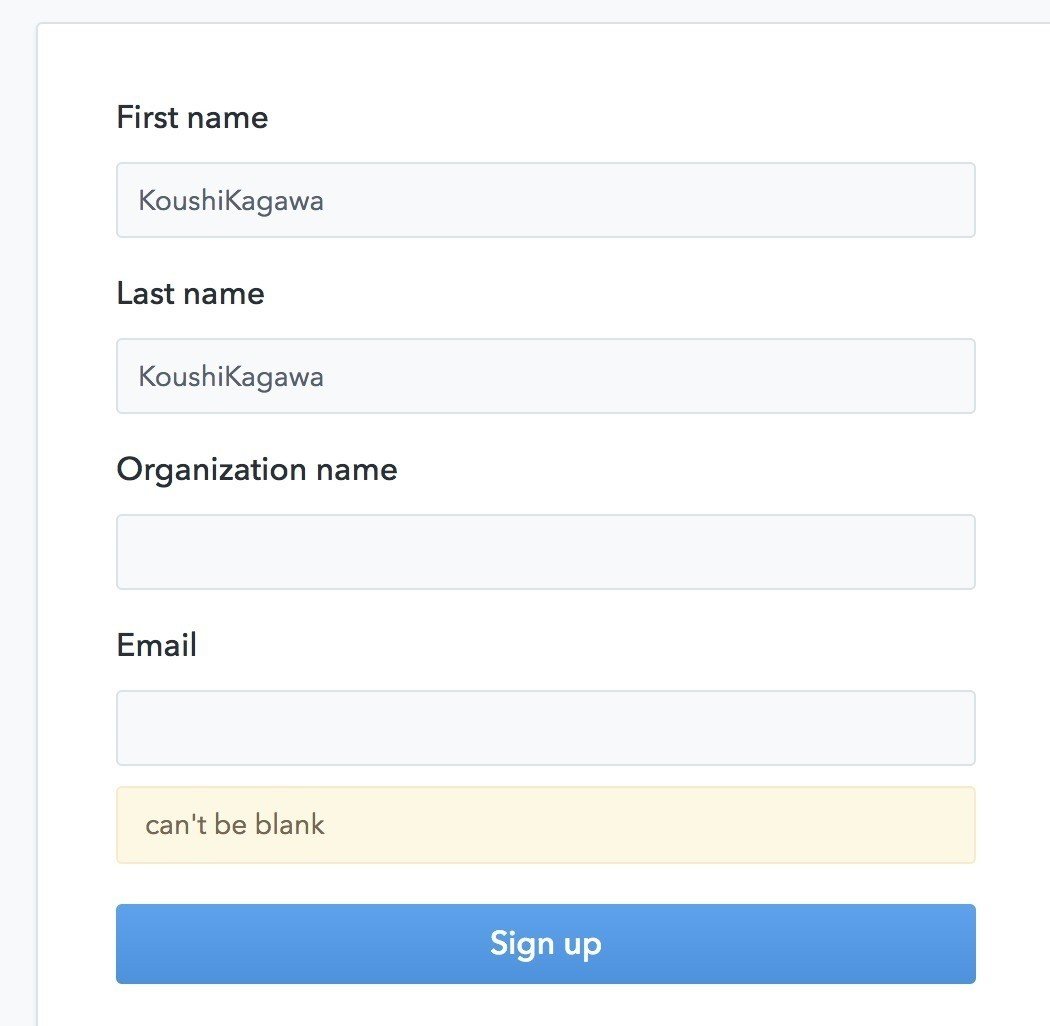Focus the empty Organization name field

click(x=545, y=552)
